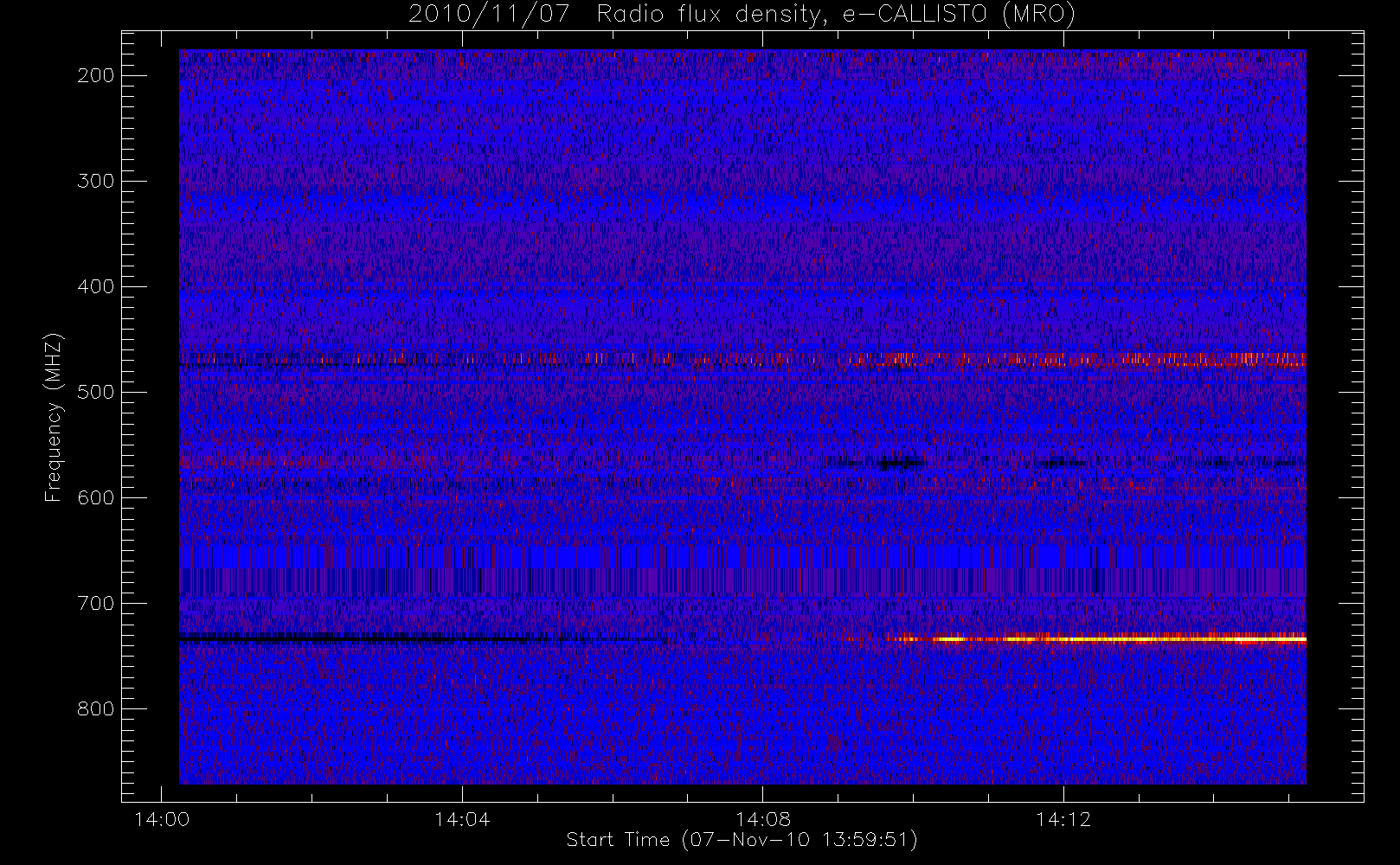Click the bright yellow emission streak near 735 MHz
Image resolution: width=1400 pixels, height=865 pixels.
pos(1099,639)
